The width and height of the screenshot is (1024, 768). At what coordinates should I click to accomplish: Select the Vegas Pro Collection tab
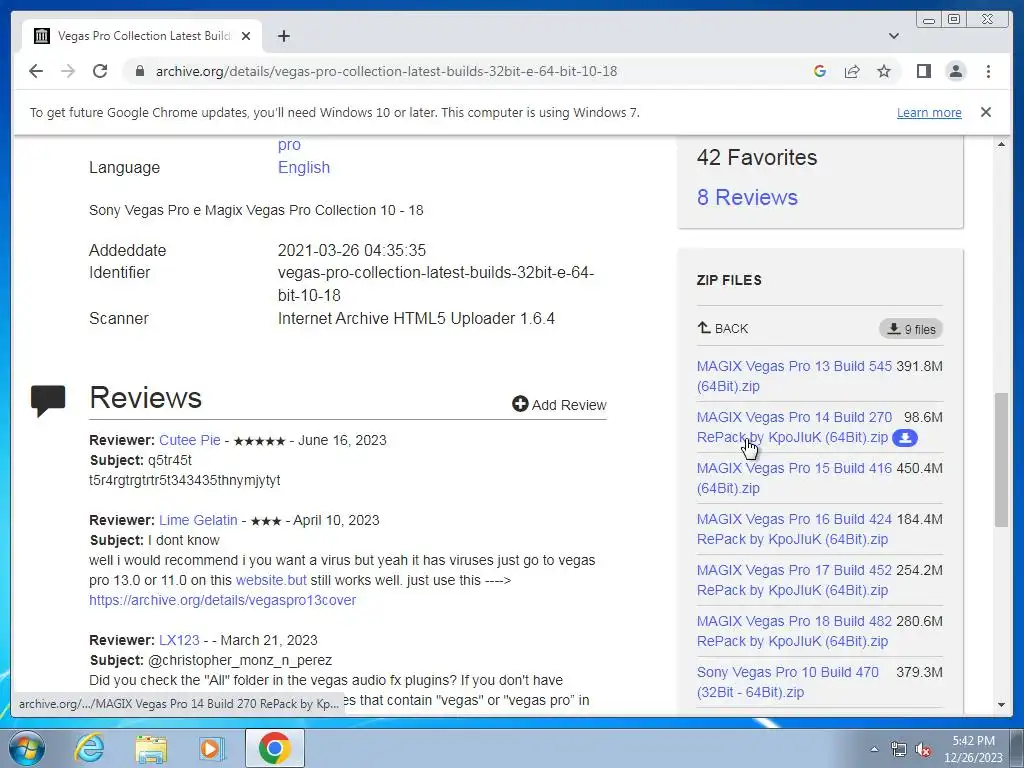point(142,36)
